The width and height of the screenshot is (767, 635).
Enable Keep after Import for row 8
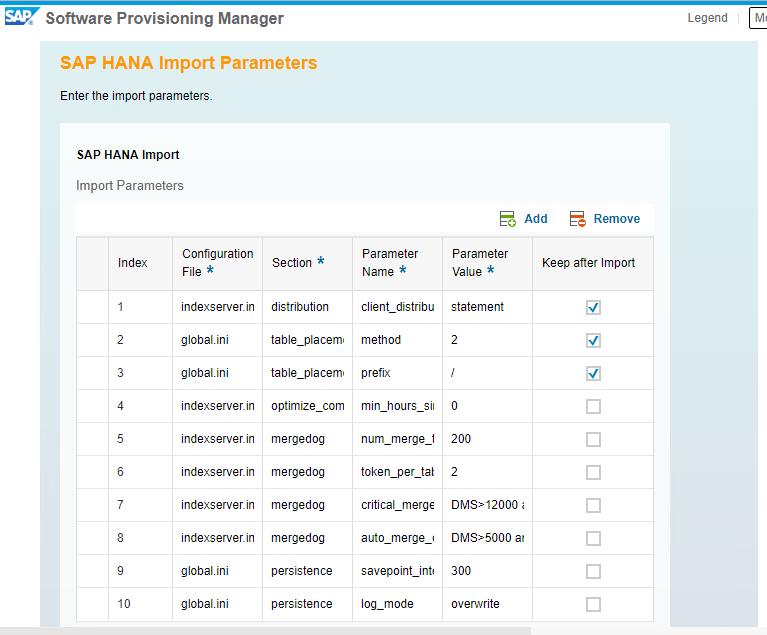click(593, 538)
